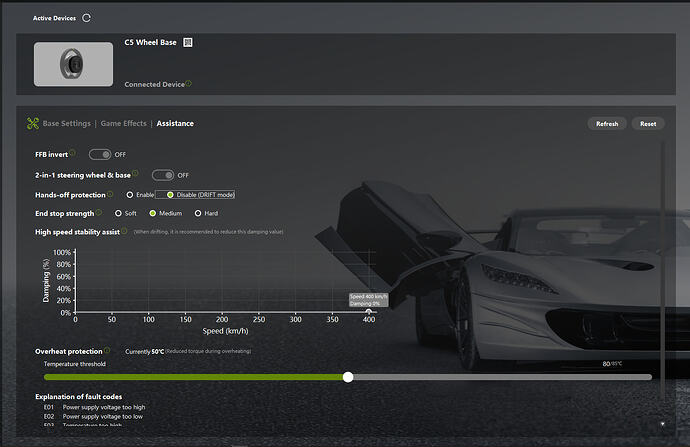
Task: Switch to the Game Effects tab
Action: click(123, 124)
